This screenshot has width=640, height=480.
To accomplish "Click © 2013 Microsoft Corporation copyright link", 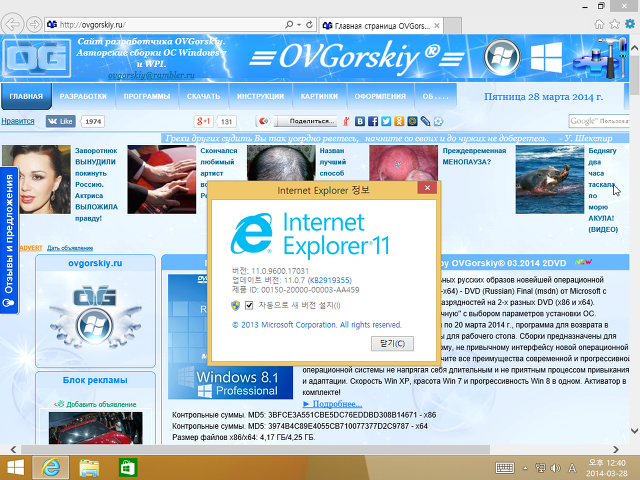I will point(317,325).
